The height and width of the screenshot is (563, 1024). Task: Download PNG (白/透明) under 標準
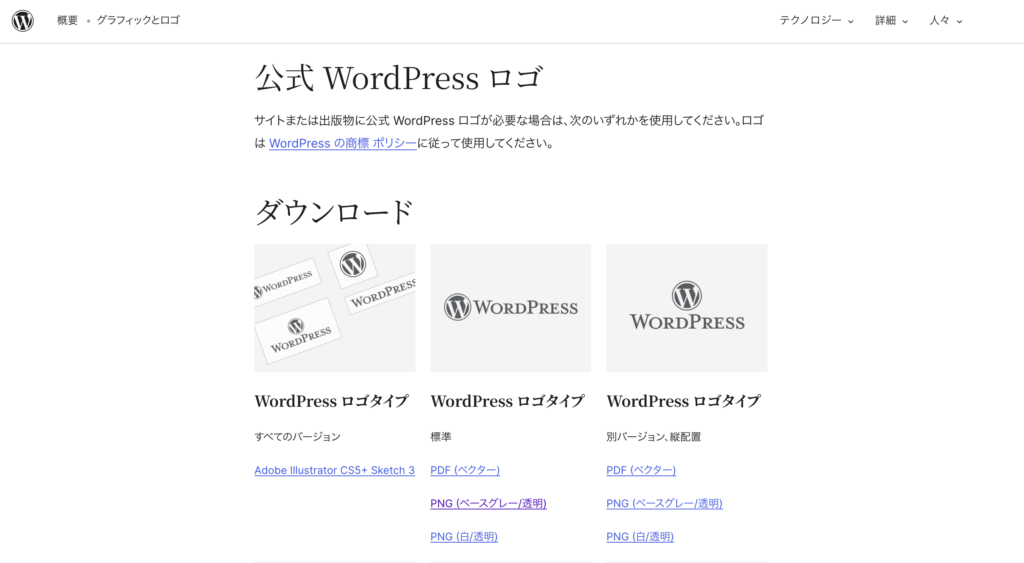(464, 537)
